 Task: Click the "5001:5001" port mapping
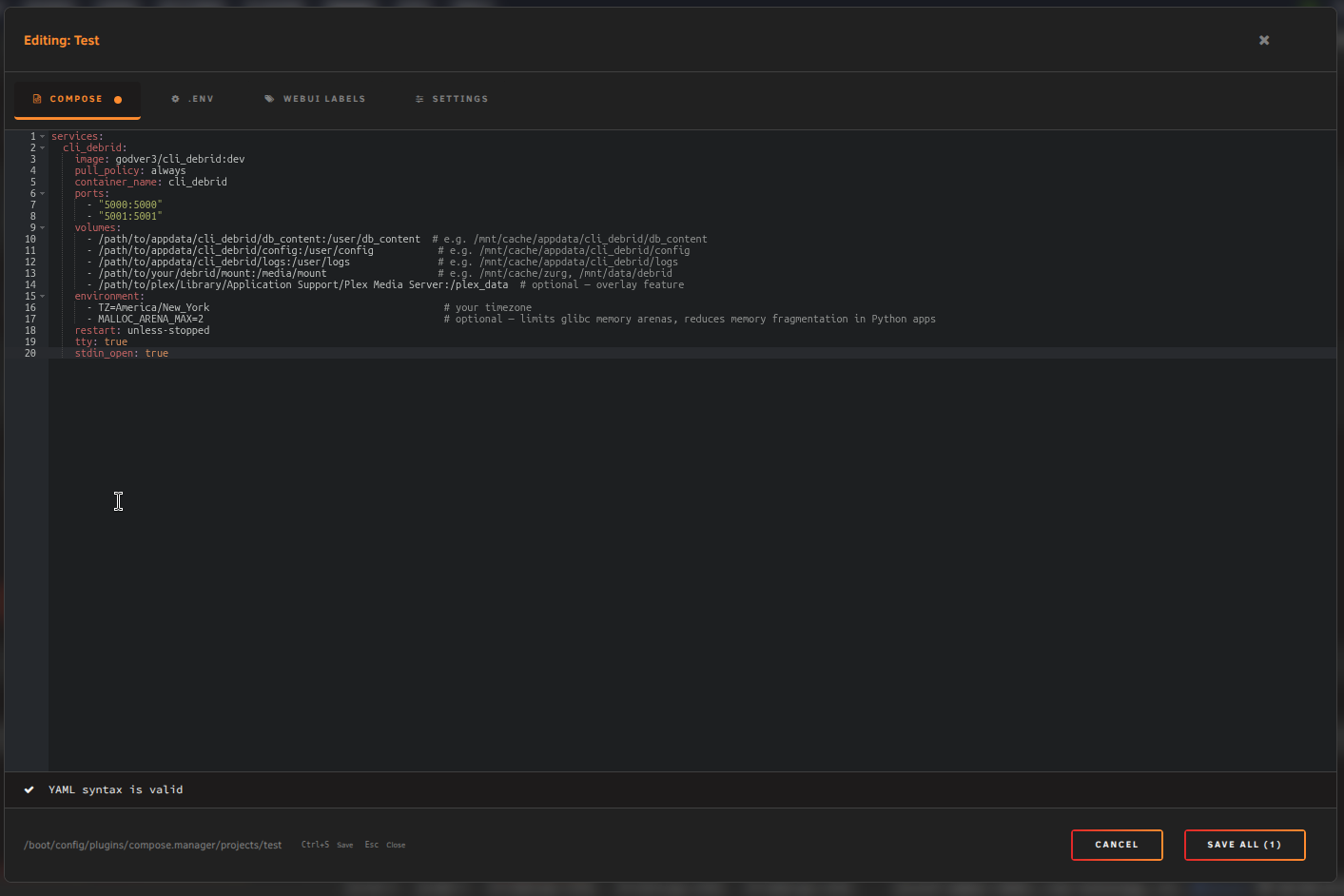coord(130,217)
